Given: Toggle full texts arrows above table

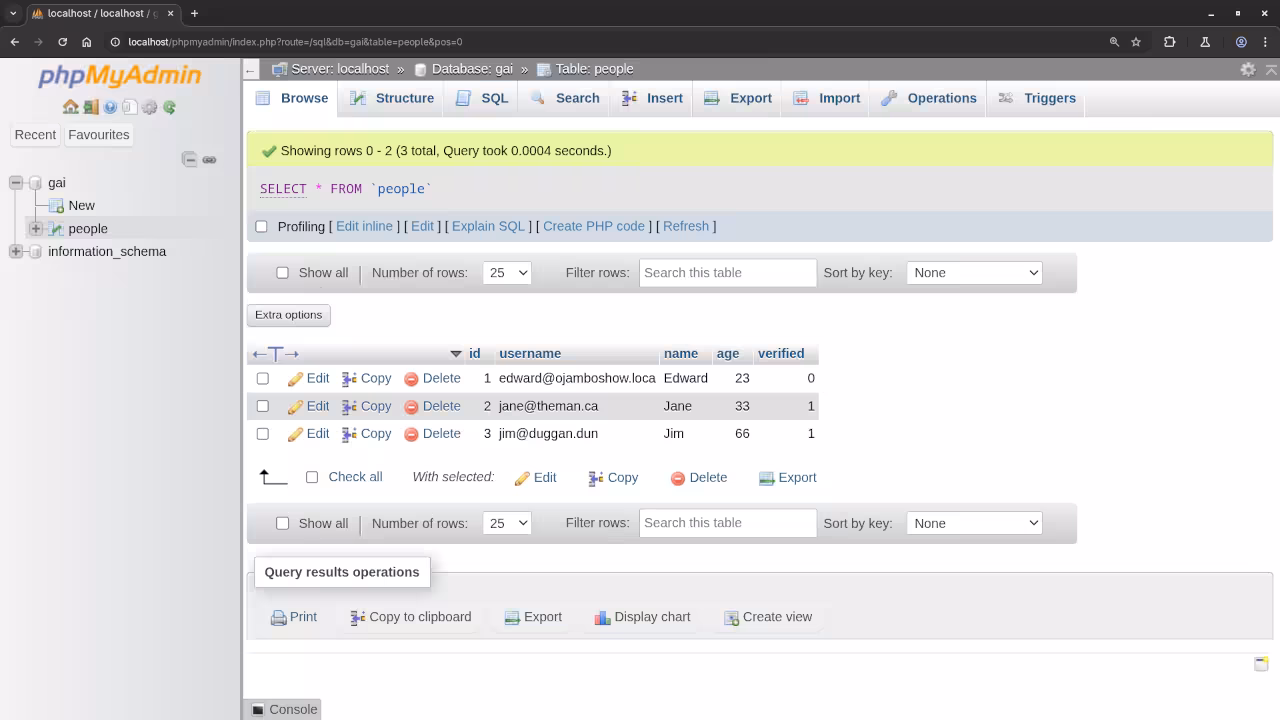Looking at the screenshot, I should tap(276, 354).
